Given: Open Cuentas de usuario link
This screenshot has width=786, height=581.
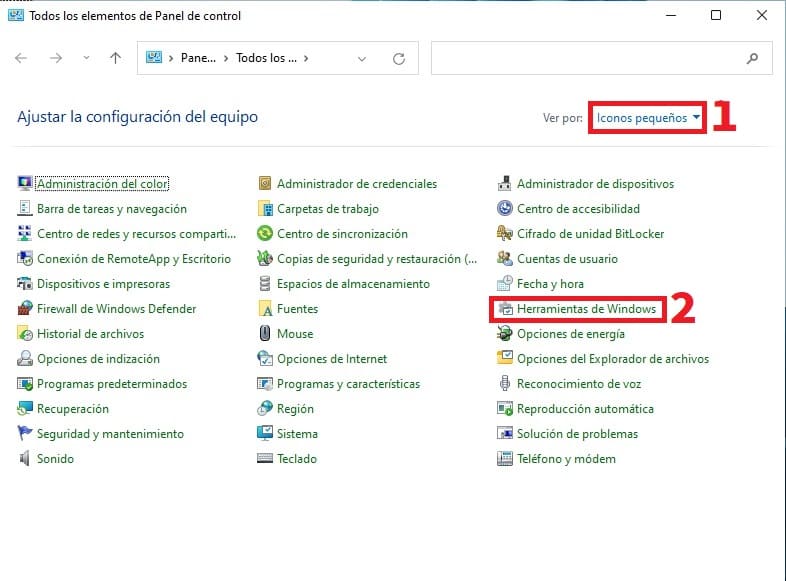Looking at the screenshot, I should click(x=567, y=259).
